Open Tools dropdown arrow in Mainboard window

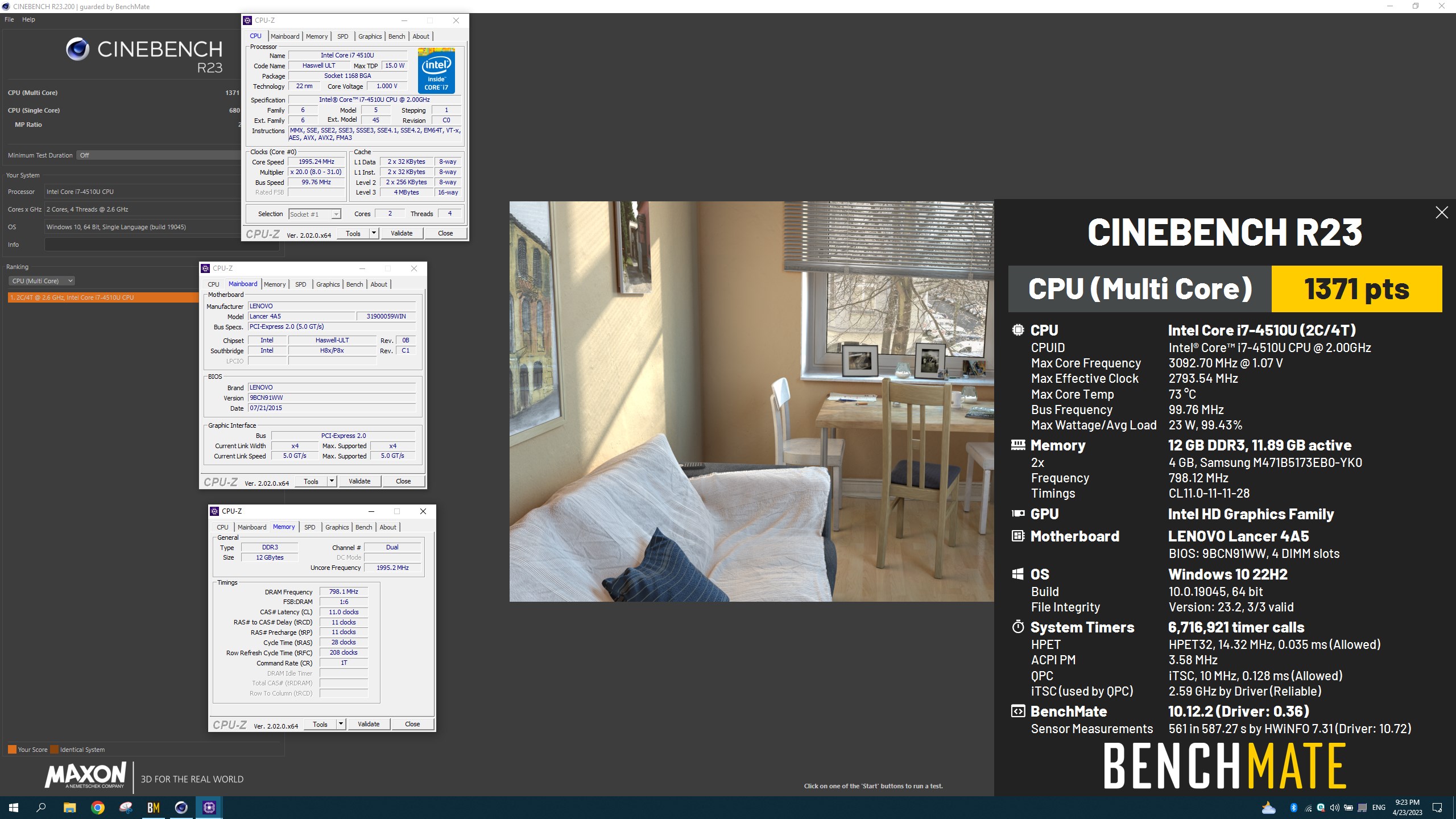(332, 481)
